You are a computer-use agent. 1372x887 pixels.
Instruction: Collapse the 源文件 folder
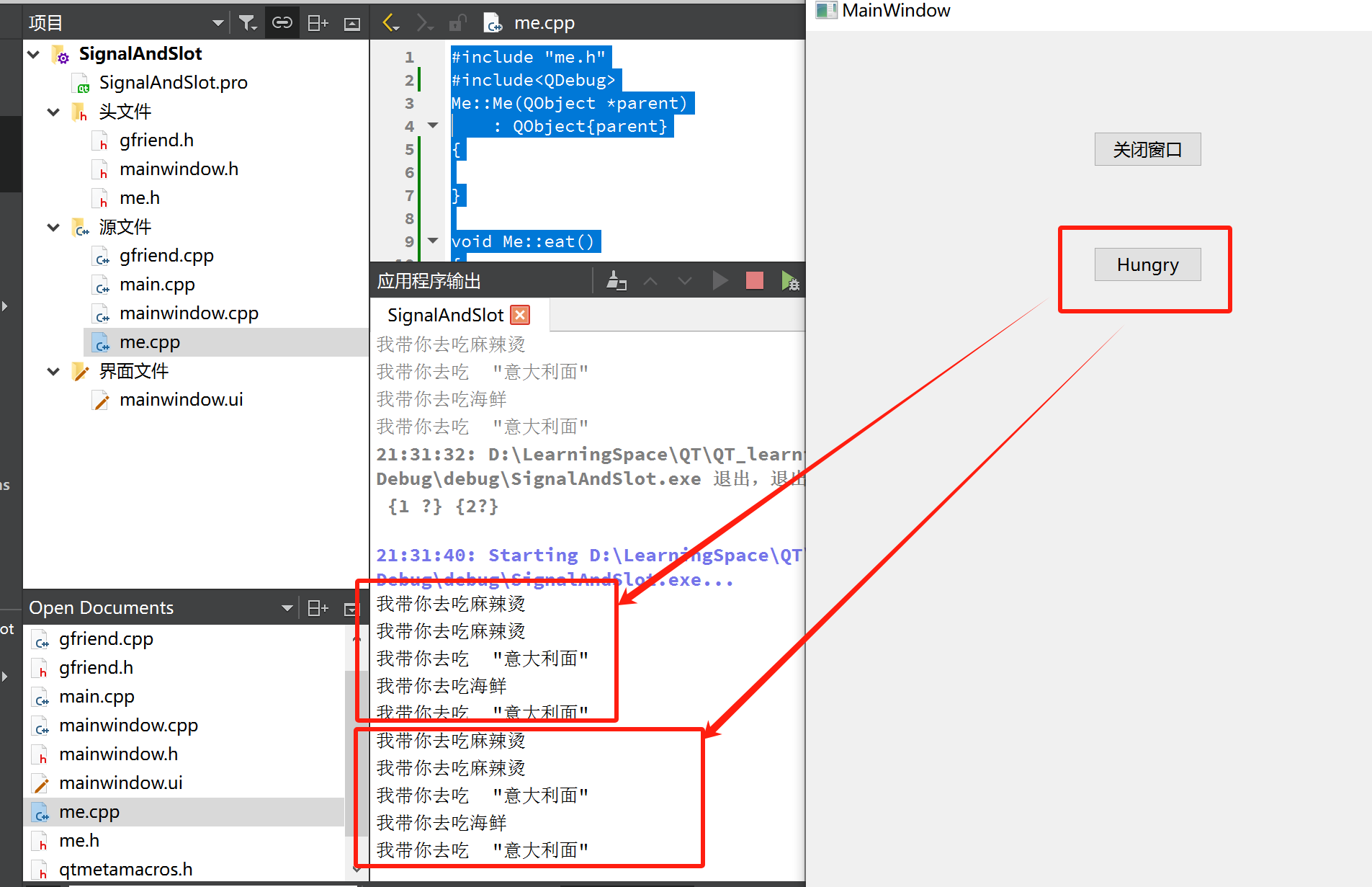[x=53, y=227]
